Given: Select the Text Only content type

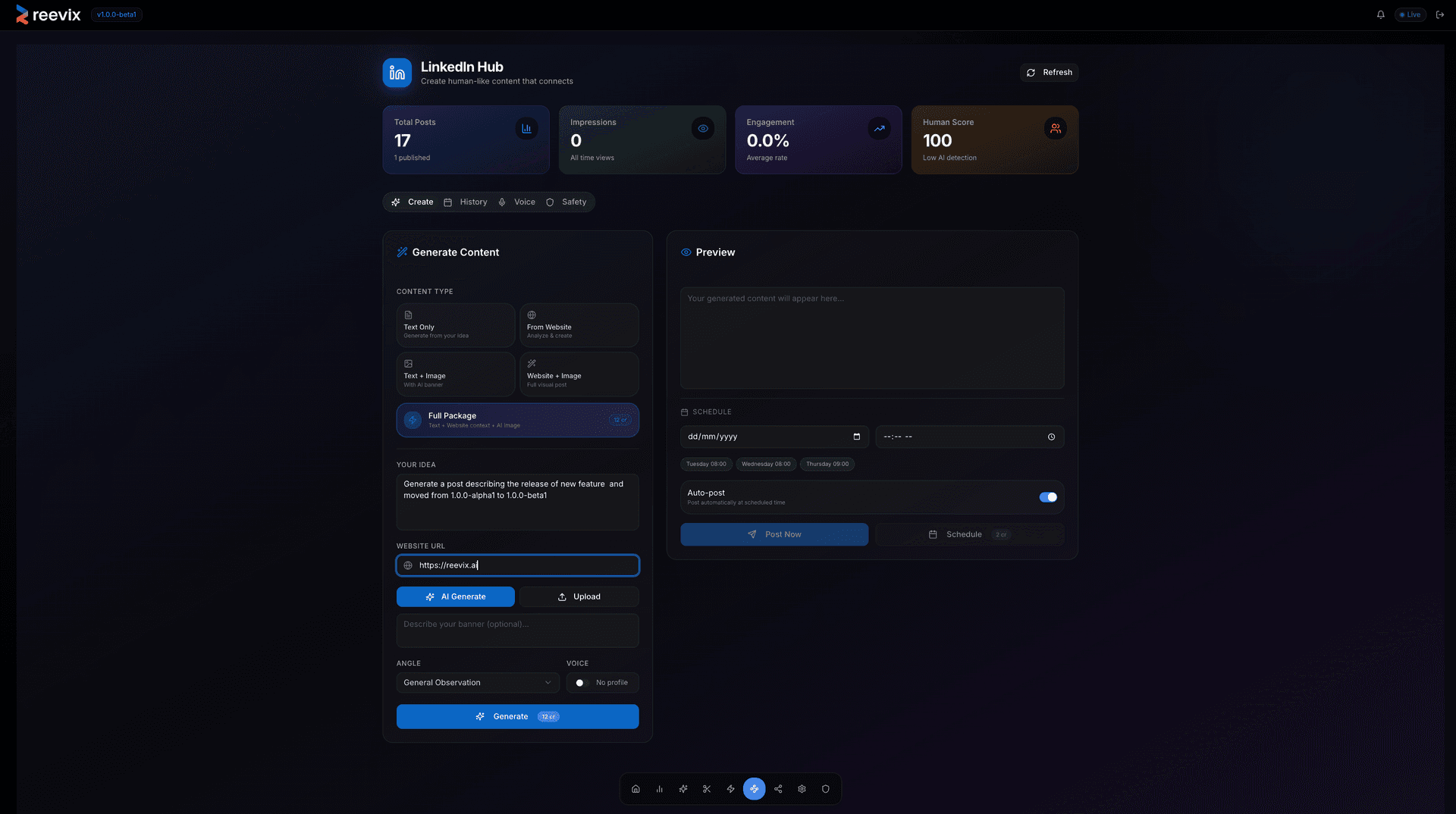Looking at the screenshot, I should (455, 325).
